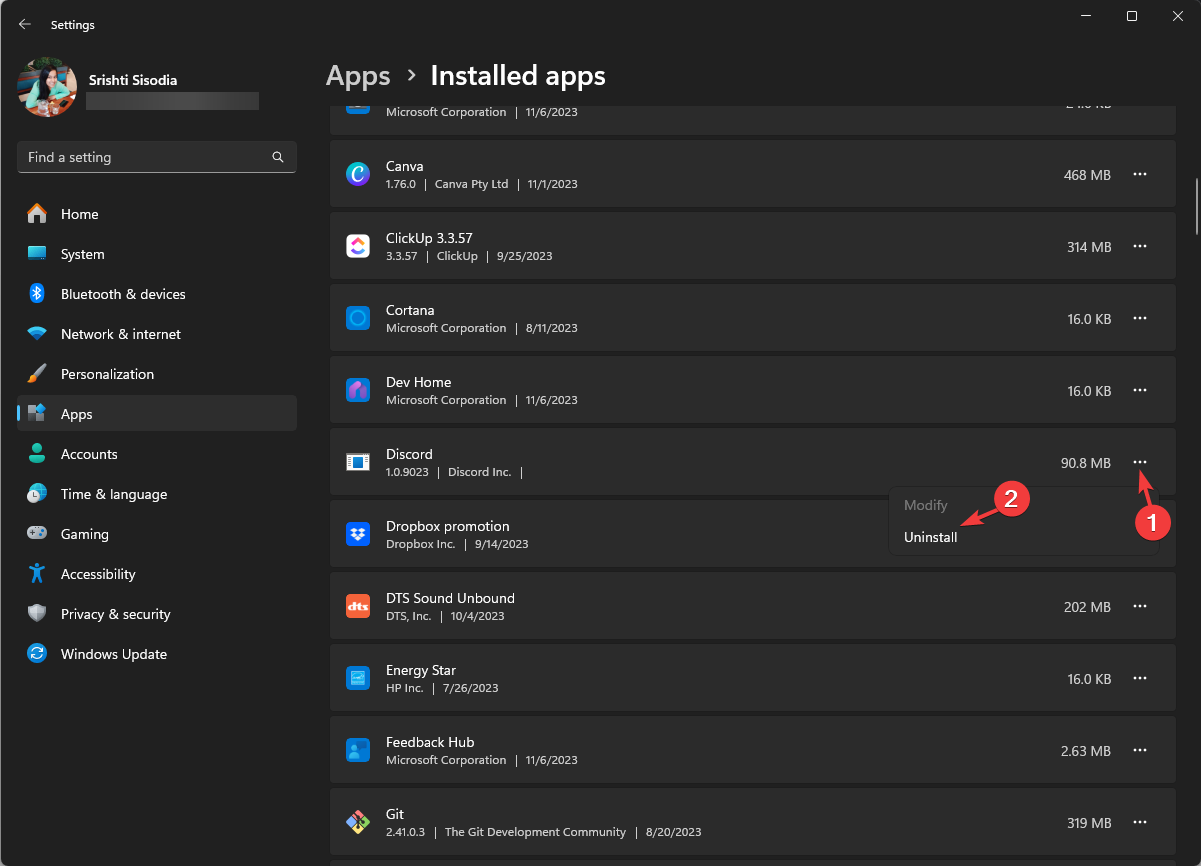
Task: Click the Find a setting search box
Action: [x=145, y=157]
